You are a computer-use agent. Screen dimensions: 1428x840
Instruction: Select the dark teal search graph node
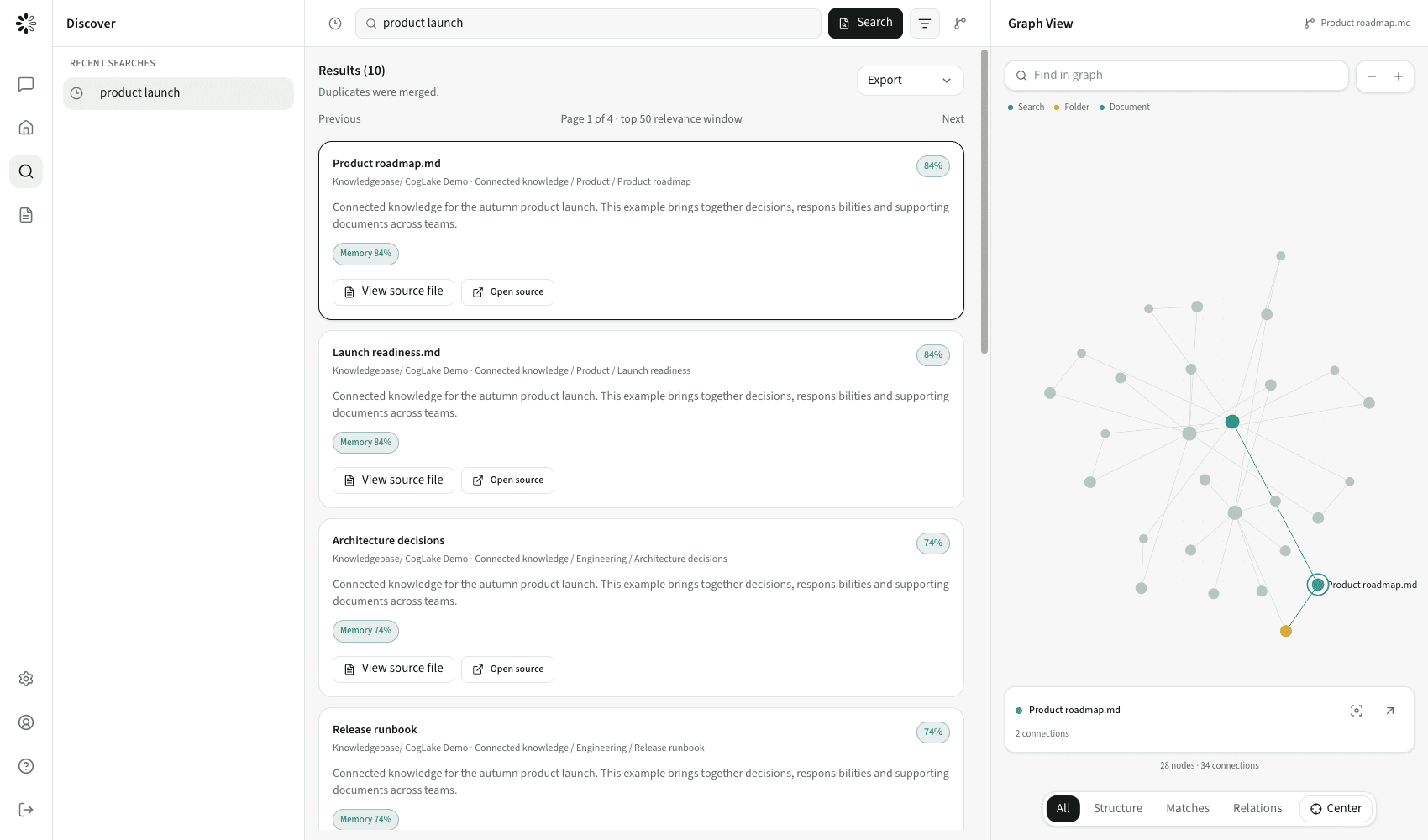1232,422
